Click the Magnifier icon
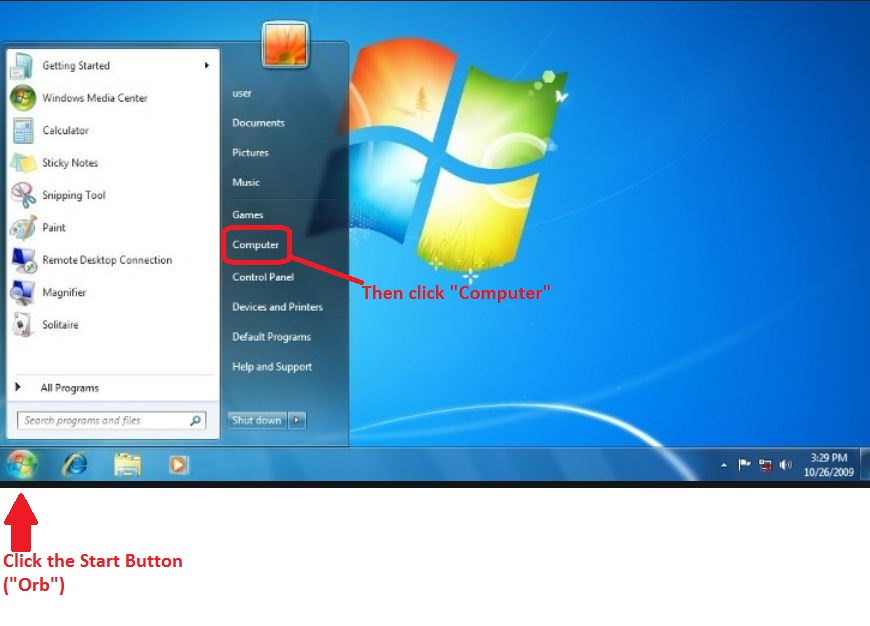Image resolution: width=870 pixels, height=626 pixels. point(23,292)
